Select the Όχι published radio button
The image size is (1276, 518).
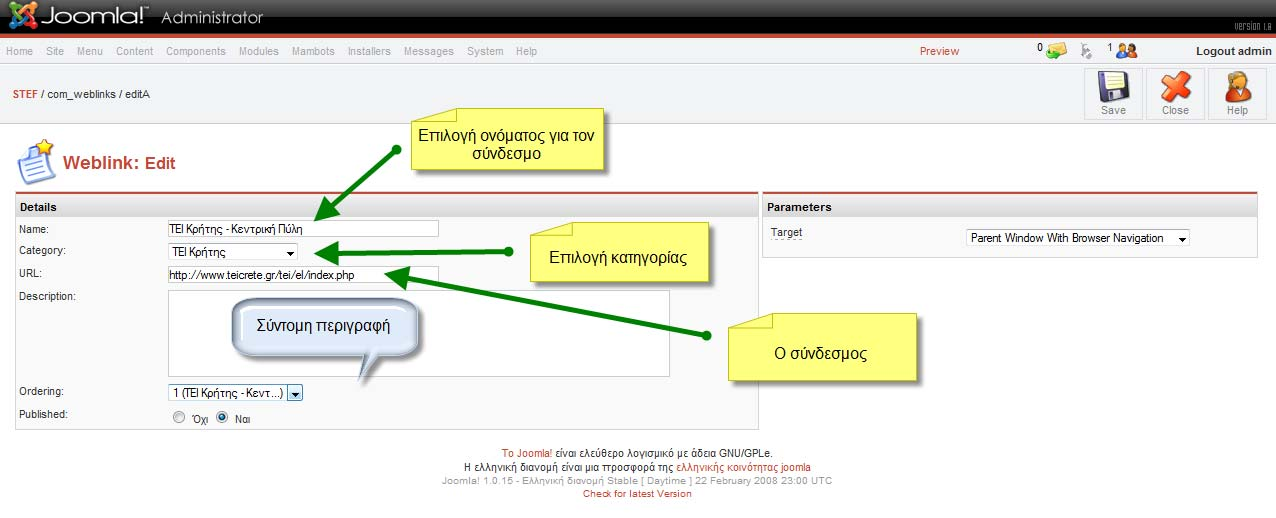(178, 418)
